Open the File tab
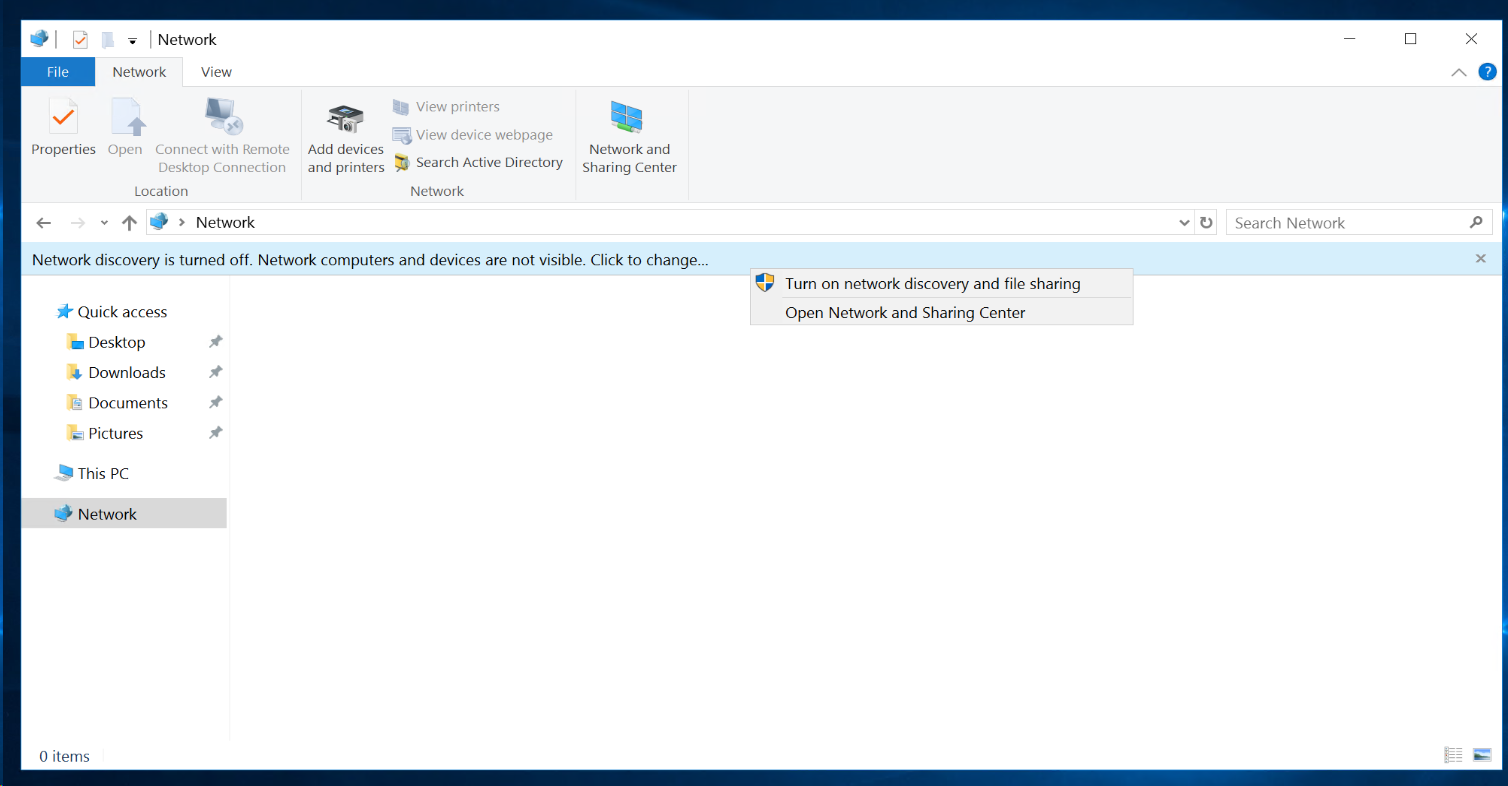The height and width of the screenshot is (786, 1508). coord(58,72)
